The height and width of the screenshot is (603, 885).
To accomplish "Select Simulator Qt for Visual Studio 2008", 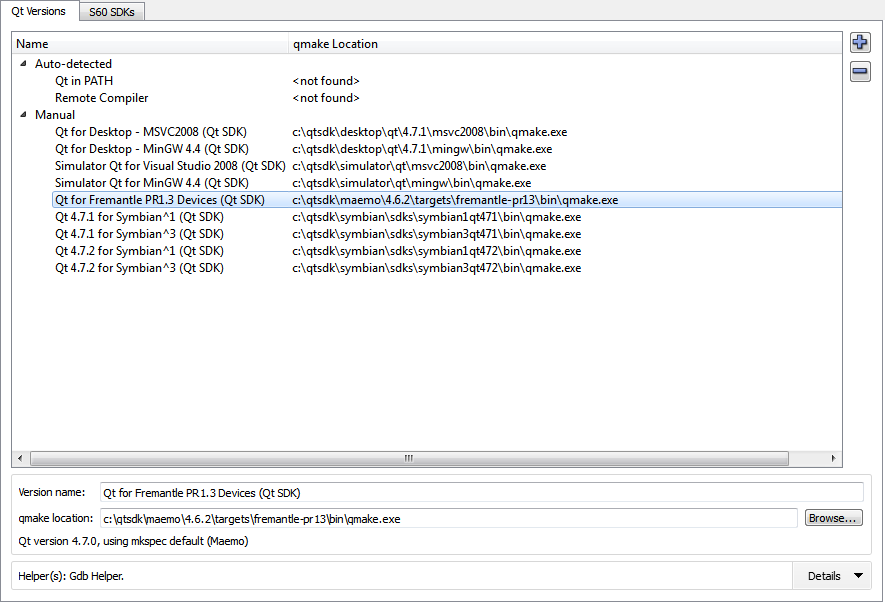I will click(170, 165).
